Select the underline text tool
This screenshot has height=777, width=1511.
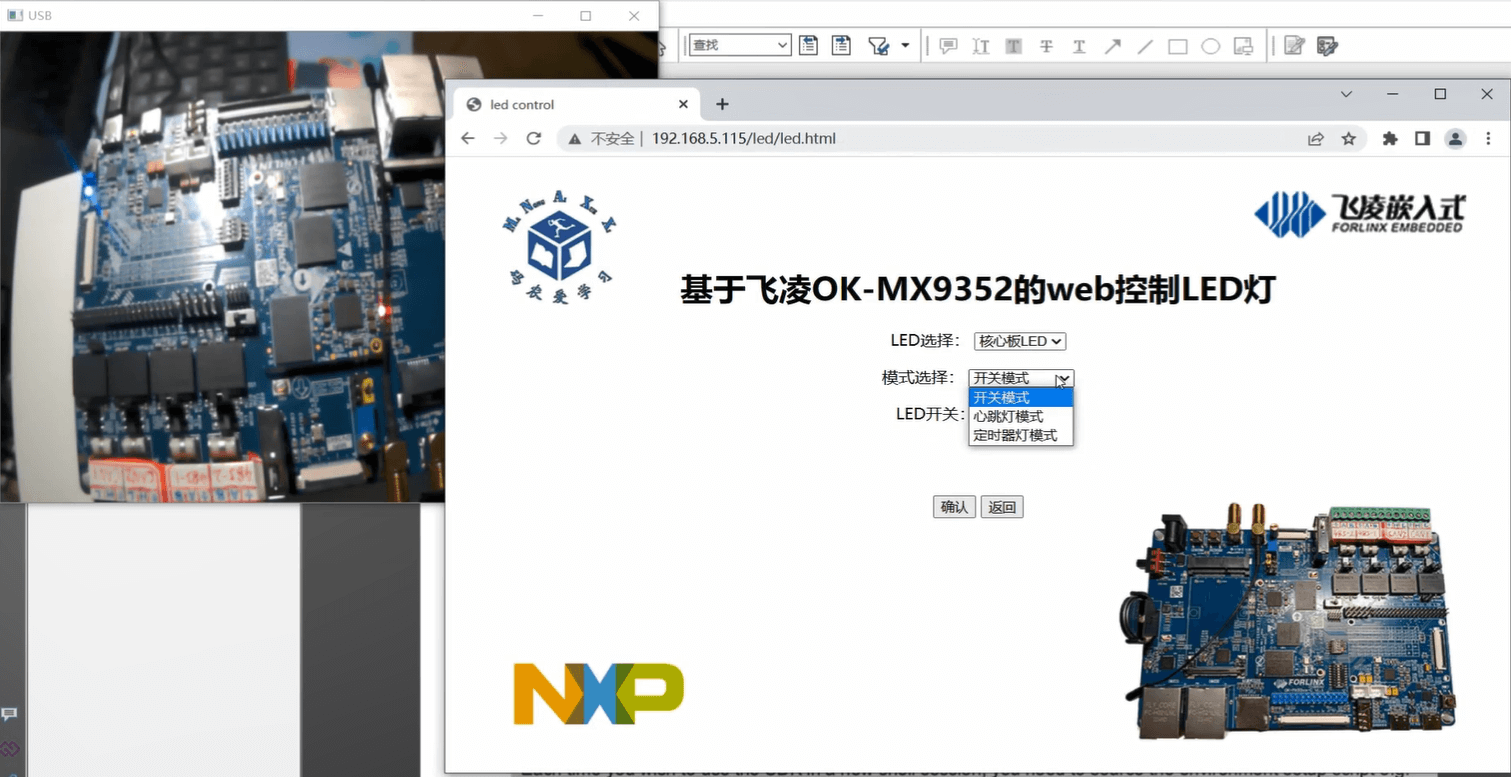coord(1079,46)
